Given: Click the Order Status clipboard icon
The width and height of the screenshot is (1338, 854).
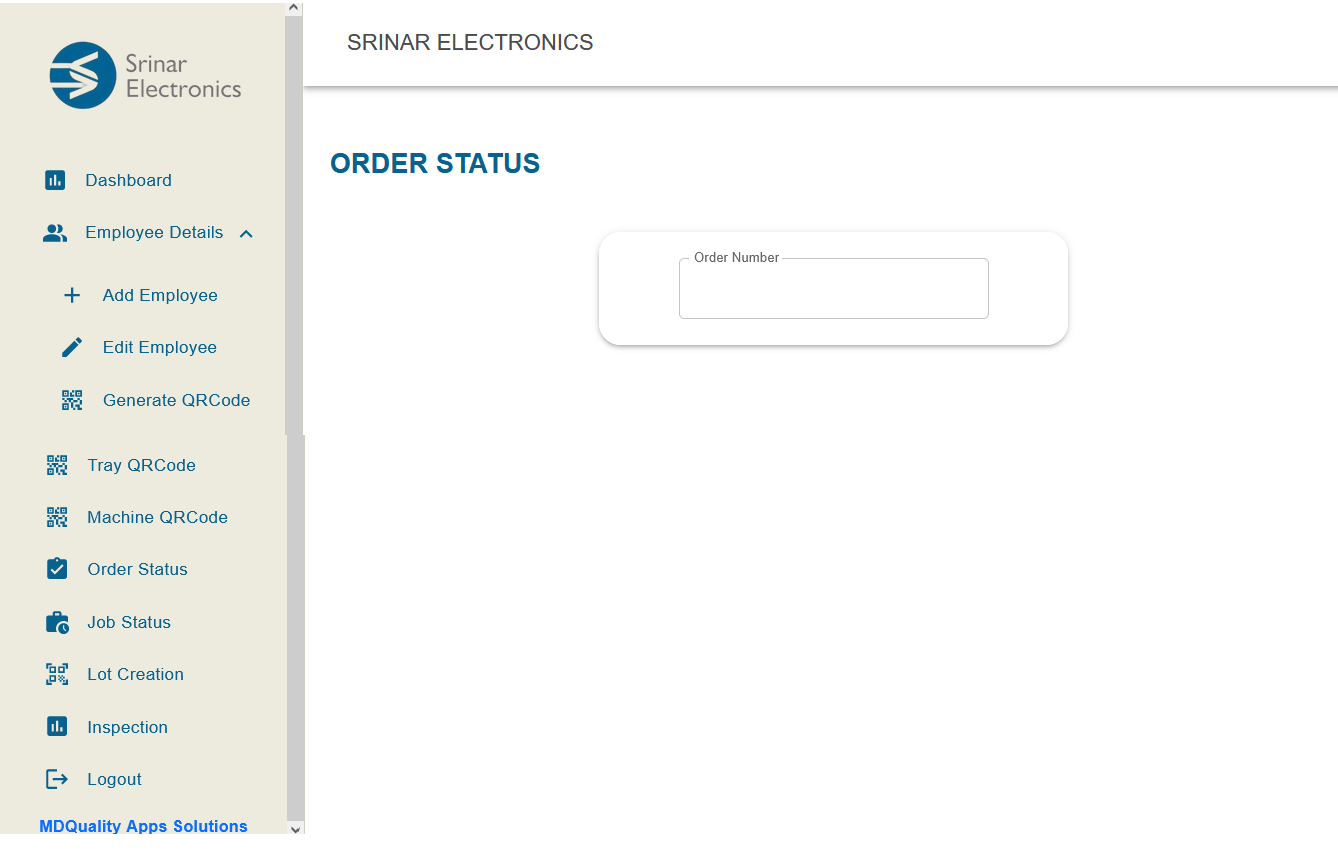Looking at the screenshot, I should [x=57, y=569].
